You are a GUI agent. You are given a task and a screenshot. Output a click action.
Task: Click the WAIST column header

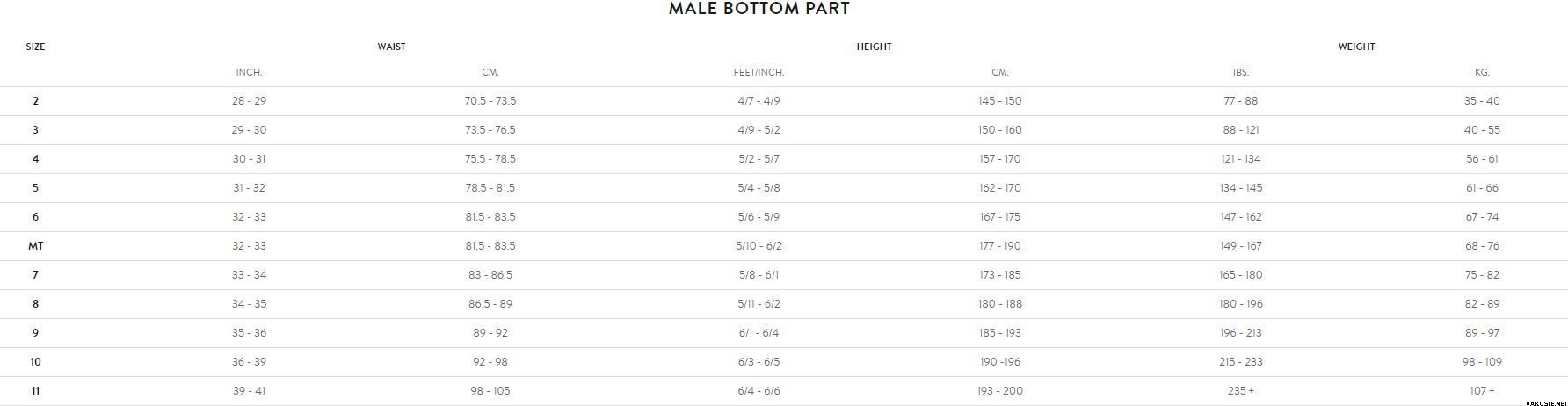click(391, 47)
